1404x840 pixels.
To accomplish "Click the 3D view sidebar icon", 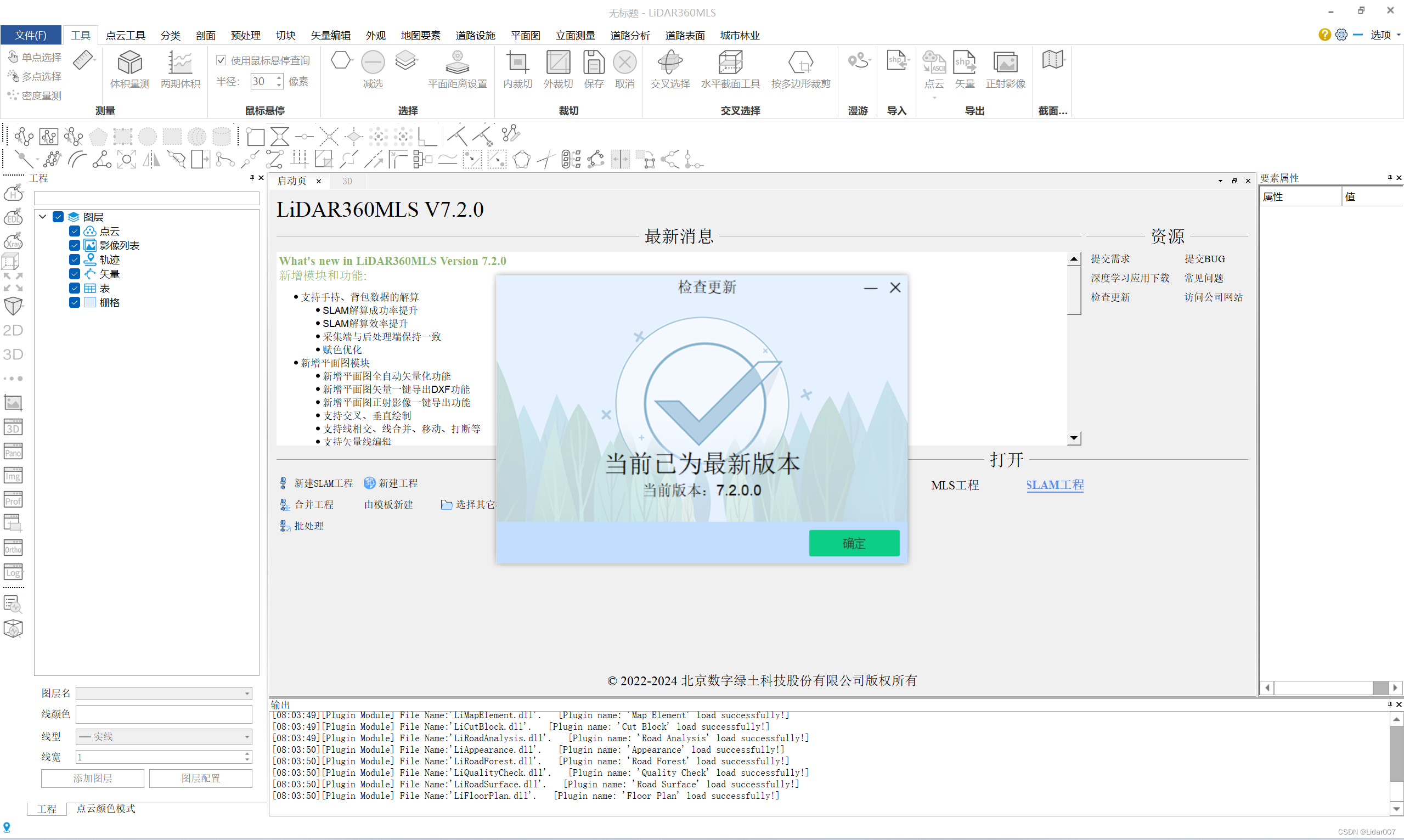I will click(13, 354).
